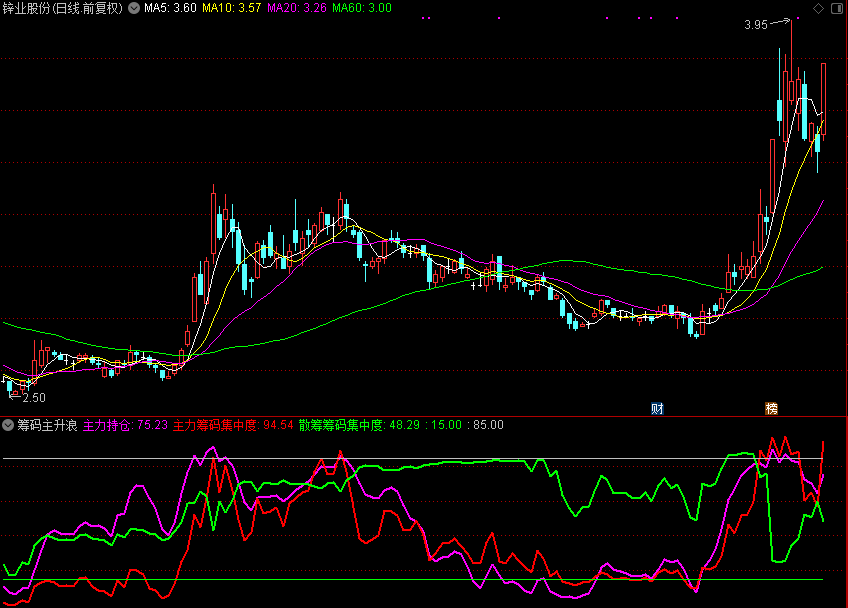Click the green MA60 label
Image resolution: width=848 pixels, height=608 pixels.
point(361,8)
